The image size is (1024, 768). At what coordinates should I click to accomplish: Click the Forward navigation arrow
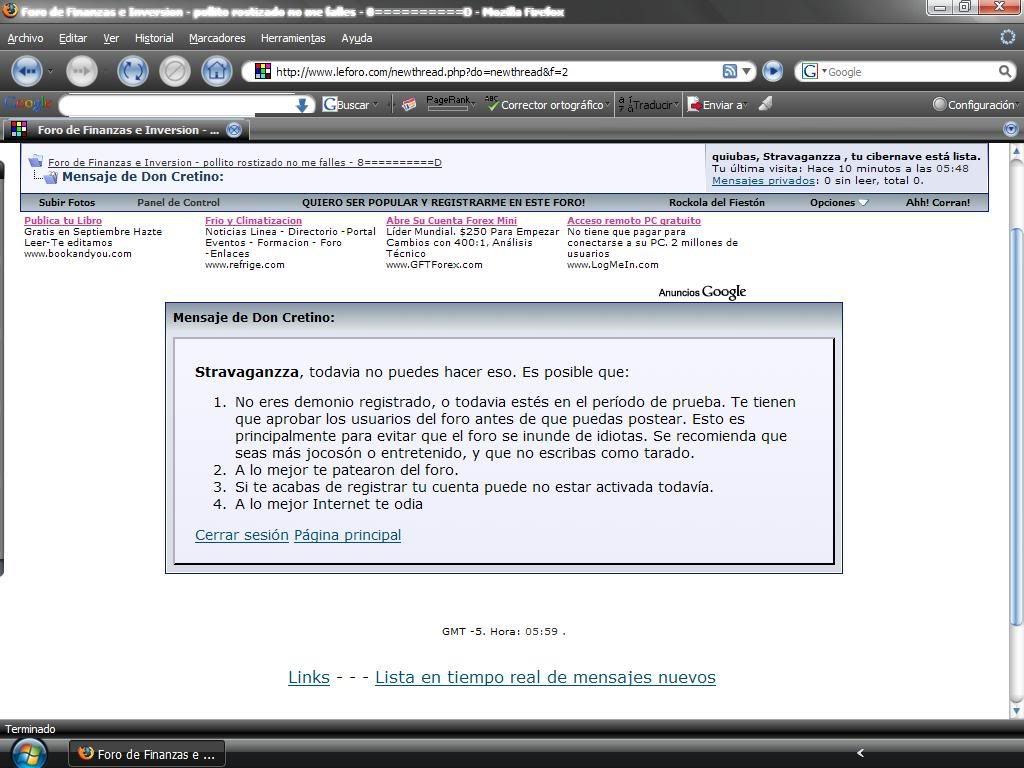coord(81,71)
